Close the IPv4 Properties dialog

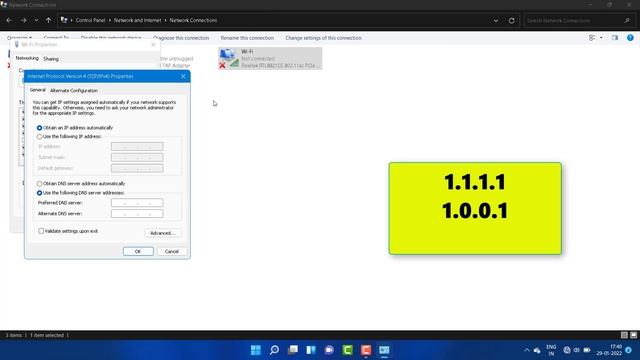[x=183, y=76]
